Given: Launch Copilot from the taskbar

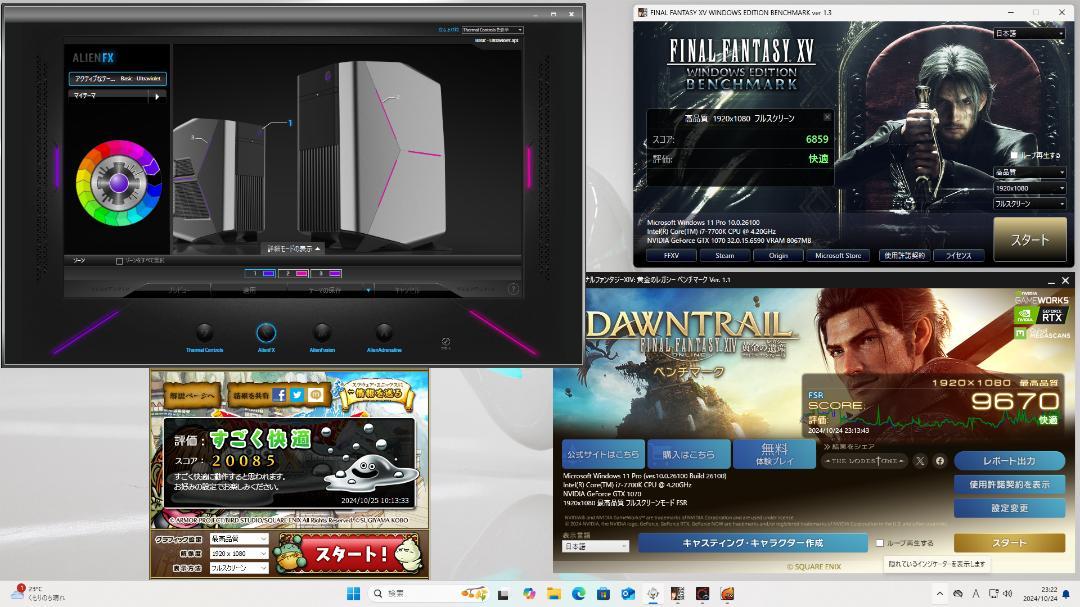Looking at the screenshot, I should pos(529,594).
